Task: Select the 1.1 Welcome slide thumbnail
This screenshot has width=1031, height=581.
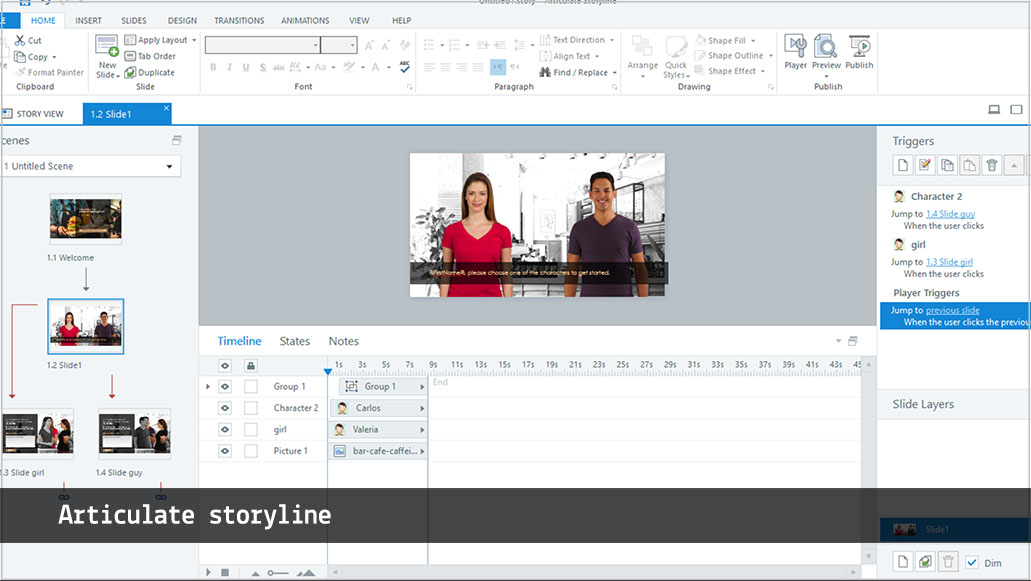Action: point(86,219)
